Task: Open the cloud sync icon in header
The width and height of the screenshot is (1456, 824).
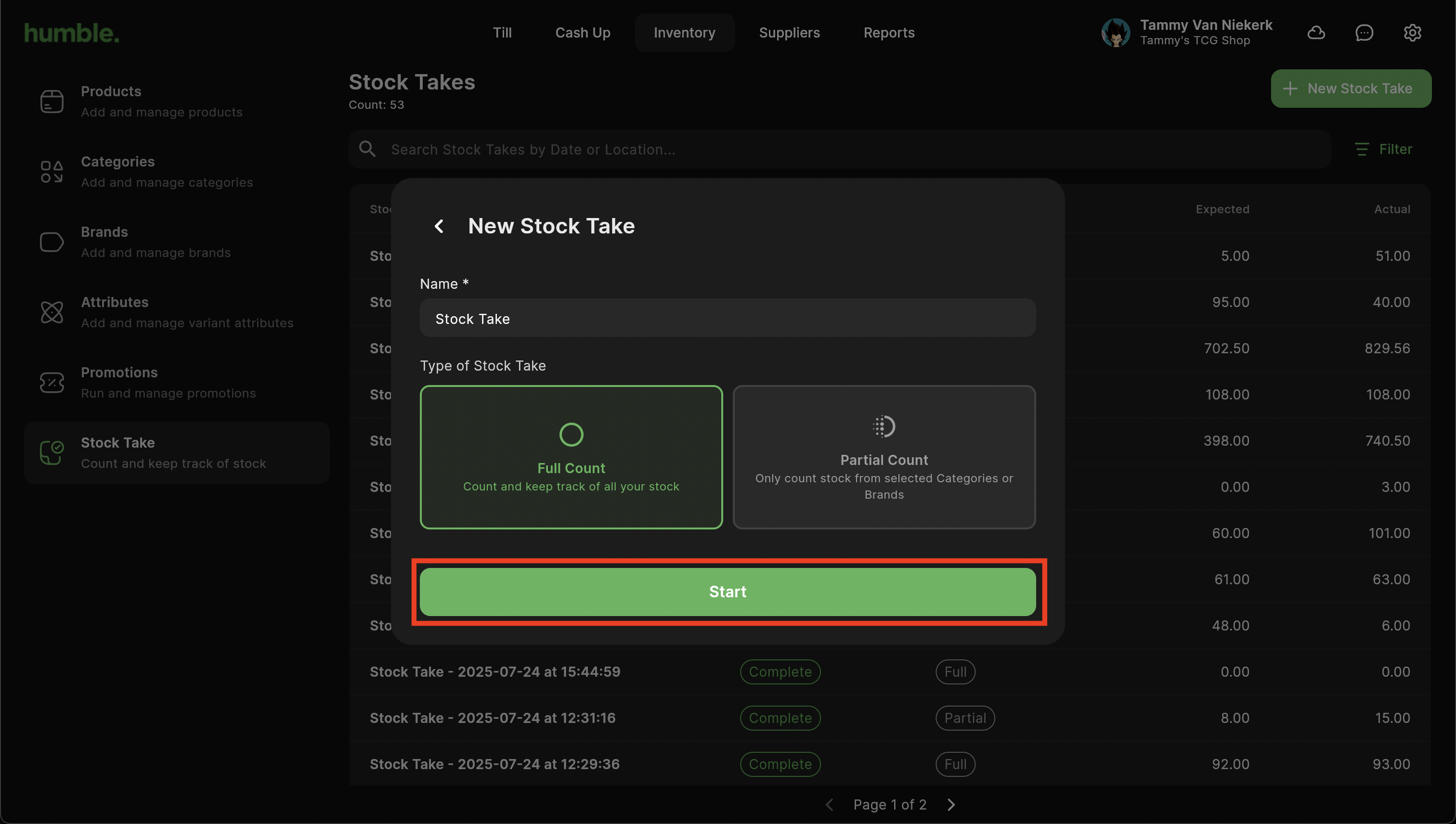Action: tap(1315, 33)
